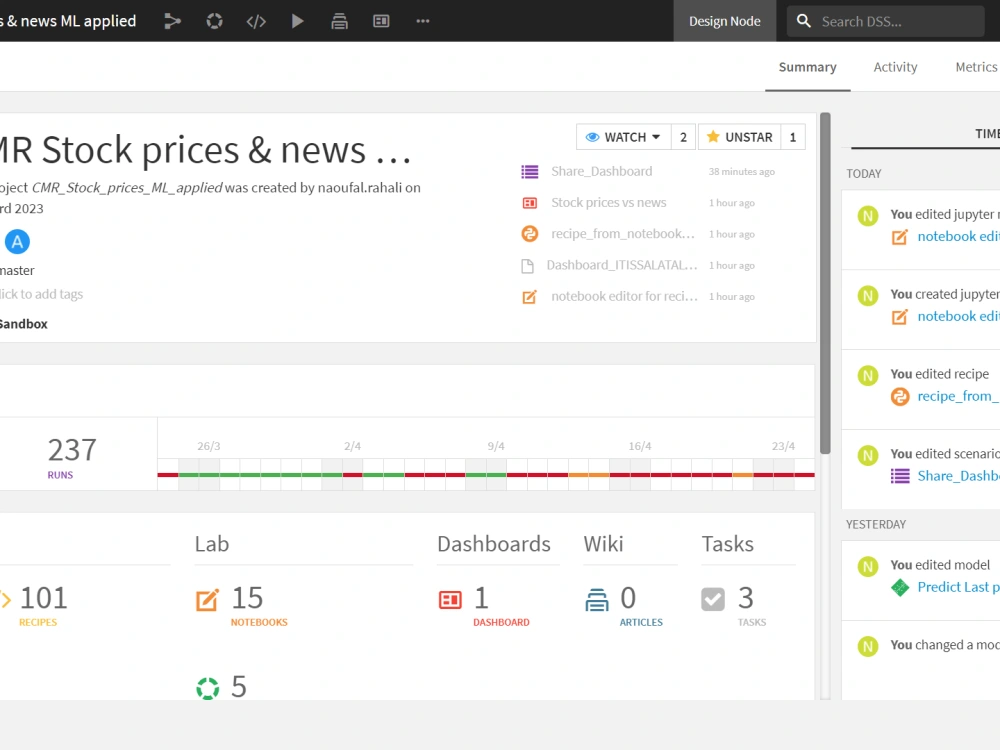Click the summary panel vertical scrollbar

(x=825, y=284)
